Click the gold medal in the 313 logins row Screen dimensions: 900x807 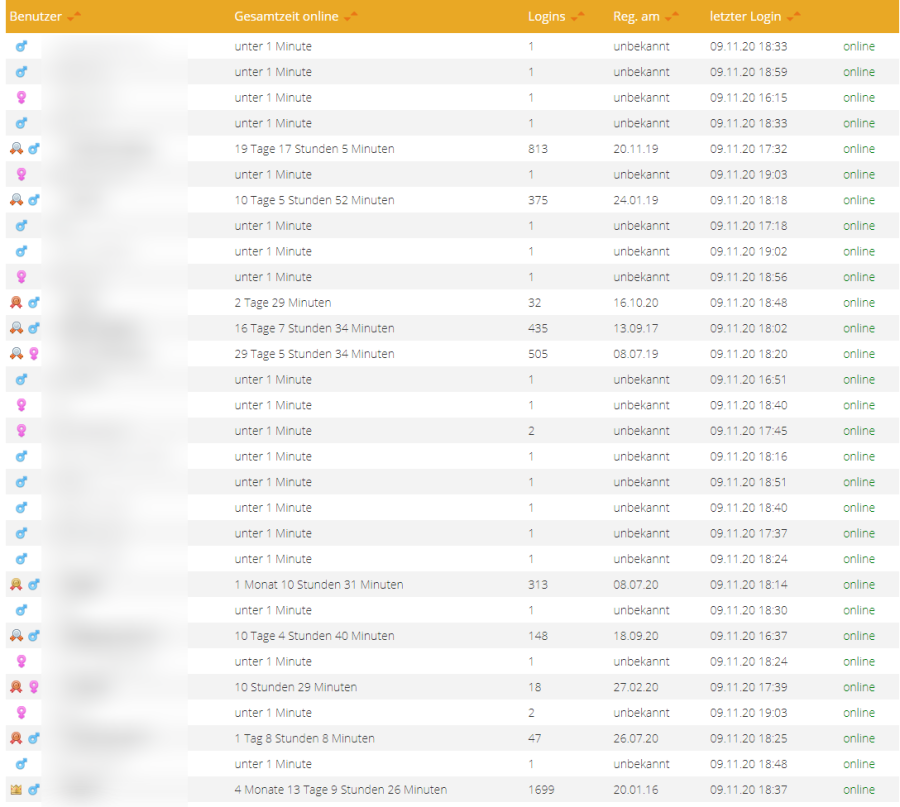pos(16,585)
